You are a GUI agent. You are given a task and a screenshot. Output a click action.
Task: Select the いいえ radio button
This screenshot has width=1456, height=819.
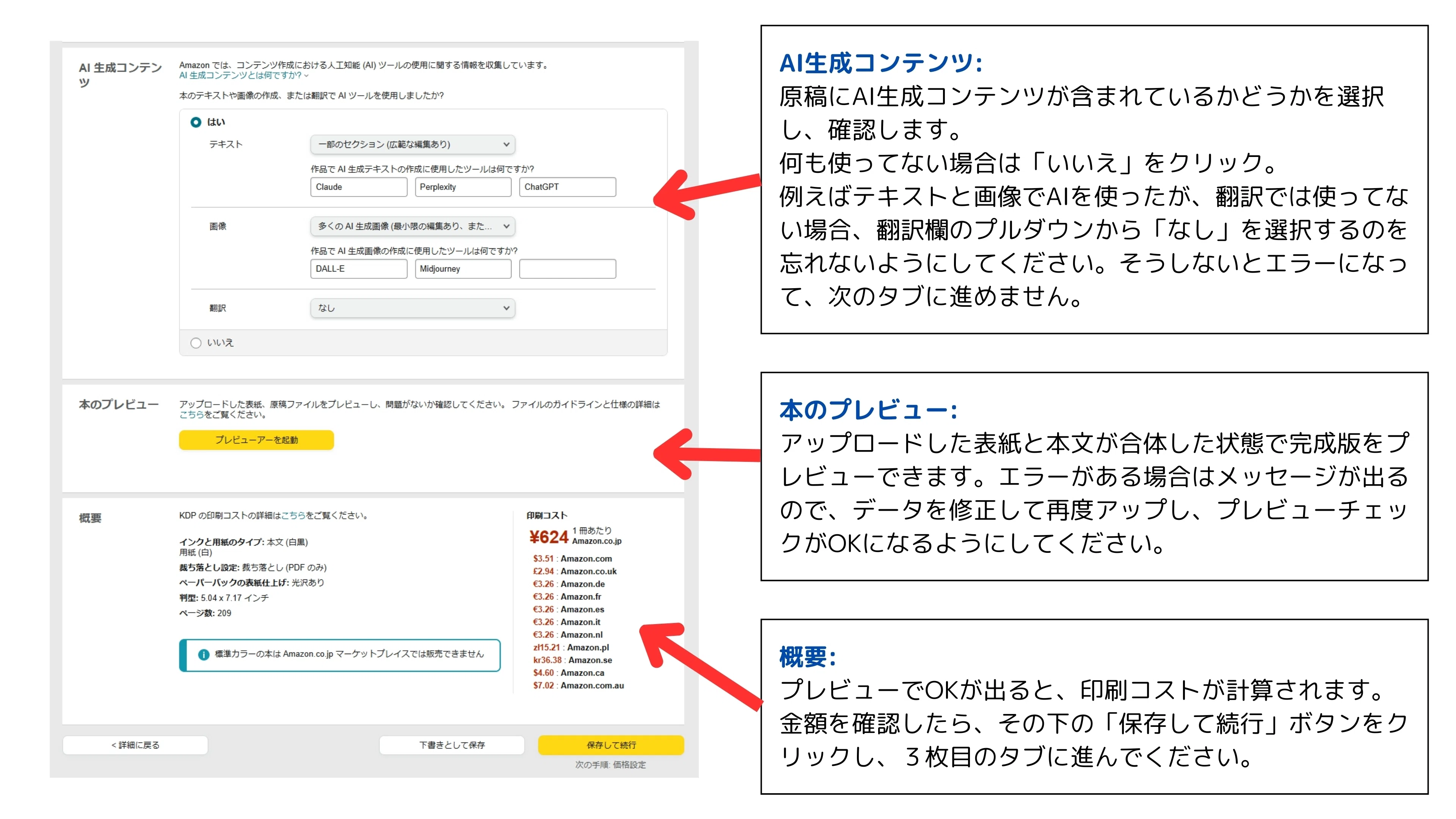(x=196, y=342)
